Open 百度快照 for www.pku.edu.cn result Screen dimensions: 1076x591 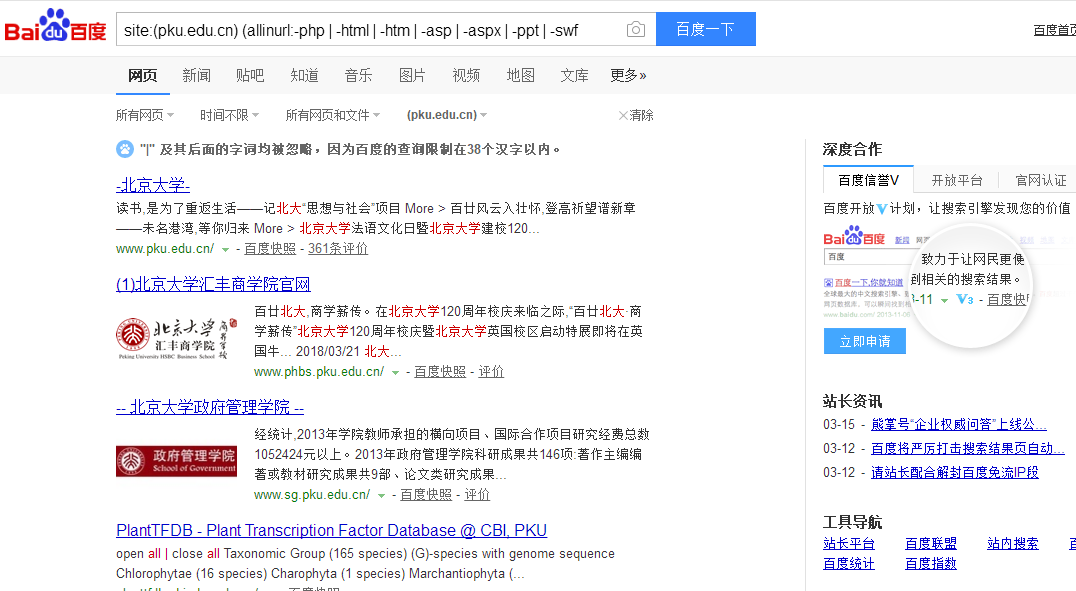click(270, 248)
